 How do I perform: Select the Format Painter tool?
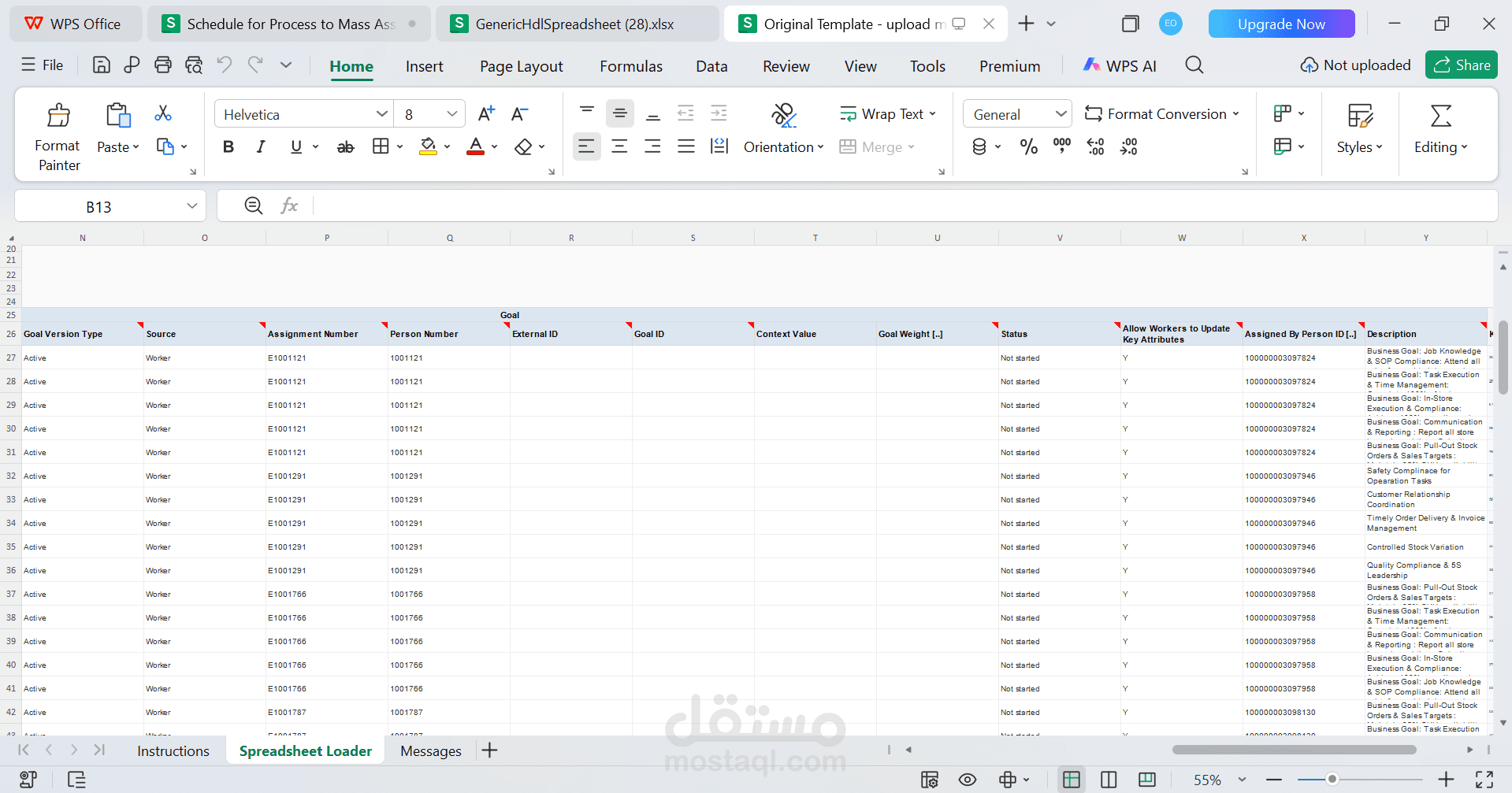tap(58, 137)
